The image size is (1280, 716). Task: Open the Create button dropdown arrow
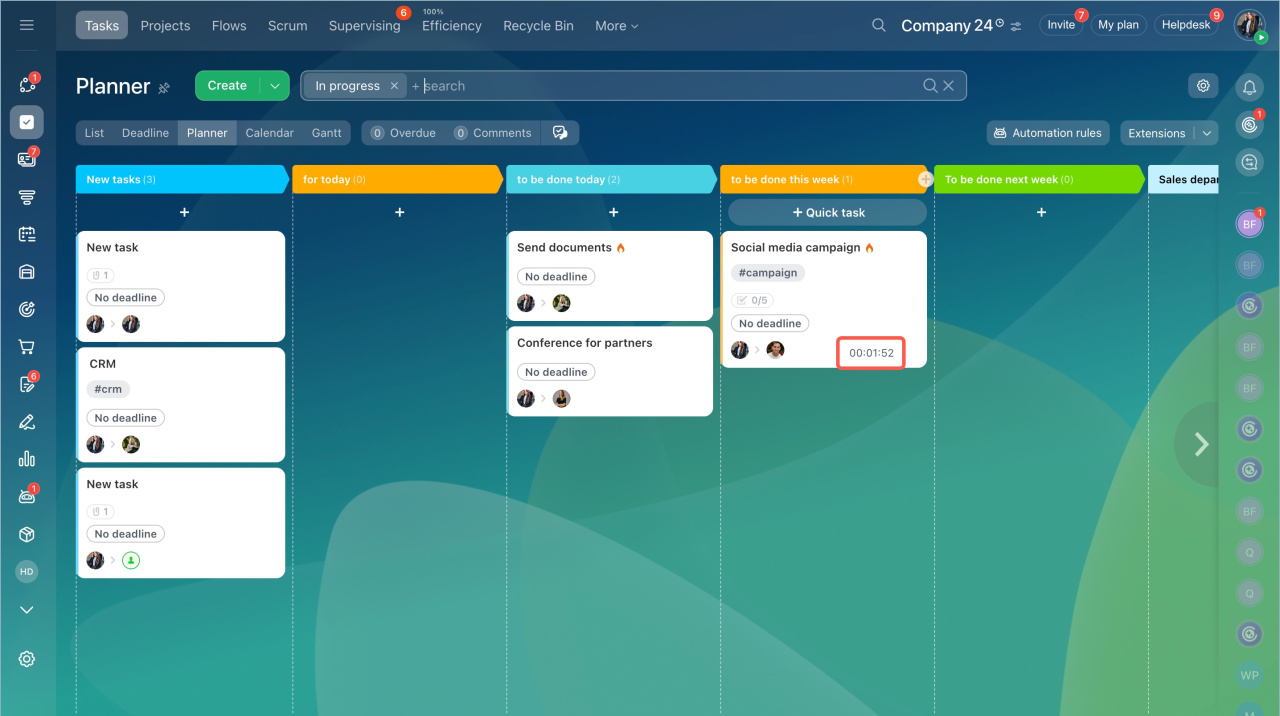[274, 86]
